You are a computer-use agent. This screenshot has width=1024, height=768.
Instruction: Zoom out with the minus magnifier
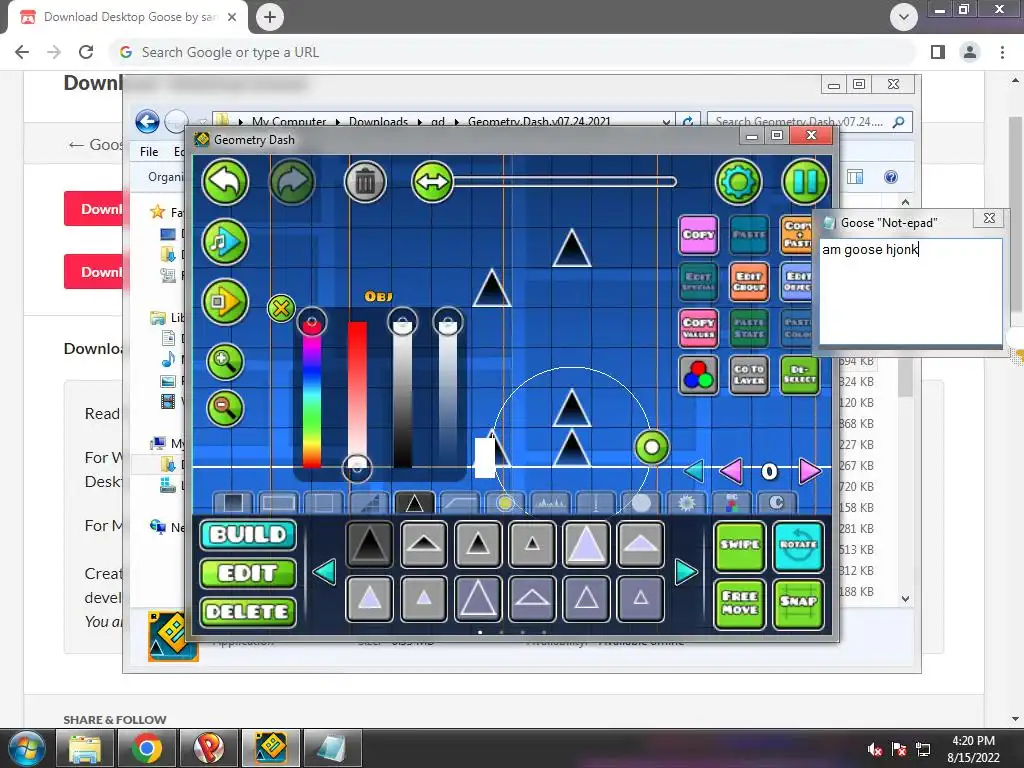tap(225, 409)
